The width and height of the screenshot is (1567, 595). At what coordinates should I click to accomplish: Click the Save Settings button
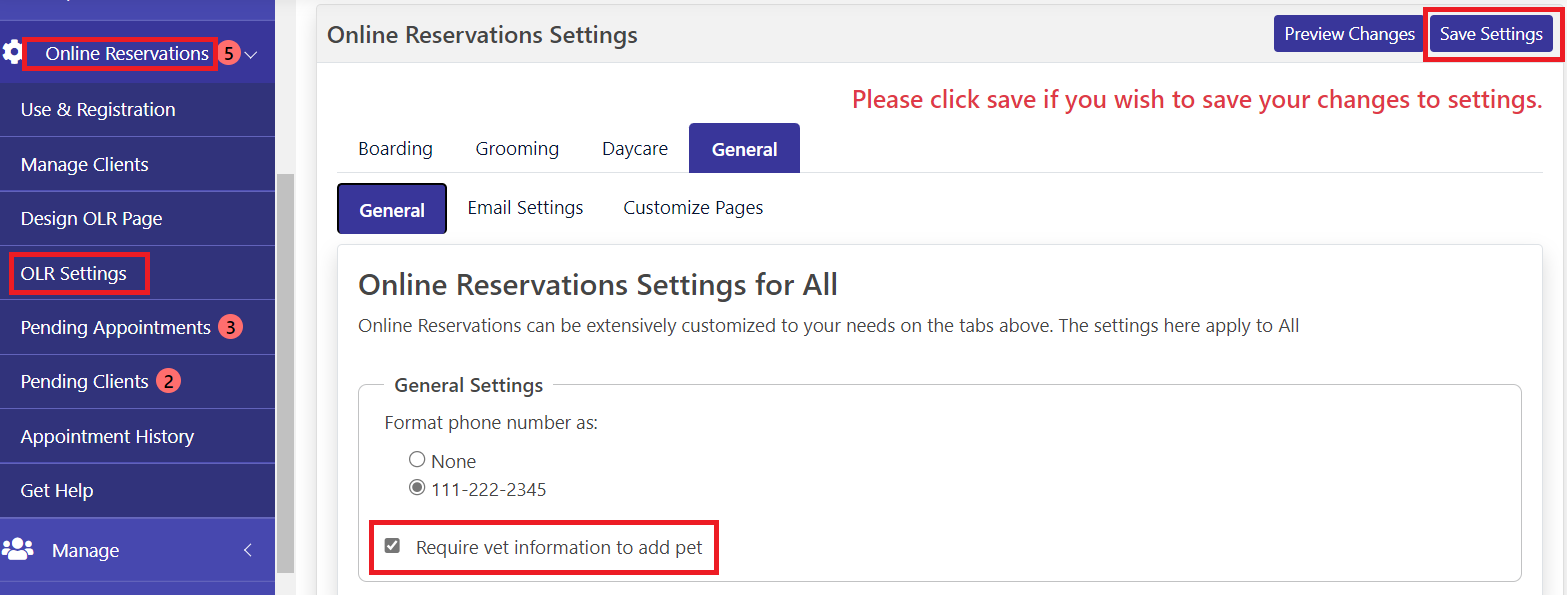tap(1491, 34)
